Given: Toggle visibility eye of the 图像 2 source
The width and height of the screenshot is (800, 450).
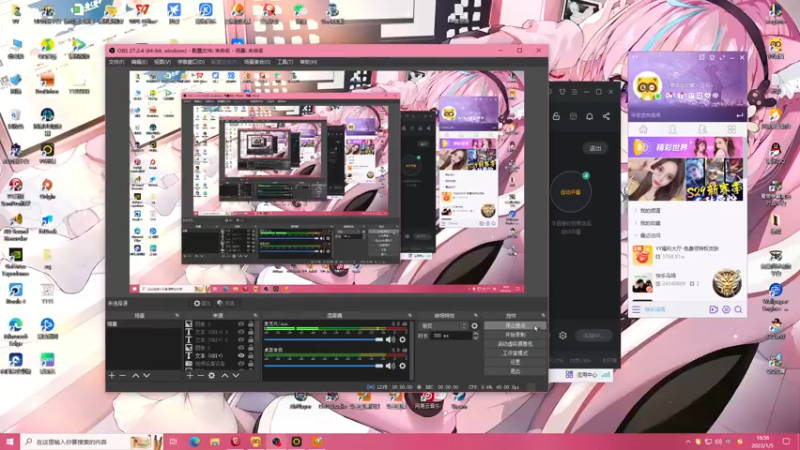Looking at the screenshot, I should 241,347.
